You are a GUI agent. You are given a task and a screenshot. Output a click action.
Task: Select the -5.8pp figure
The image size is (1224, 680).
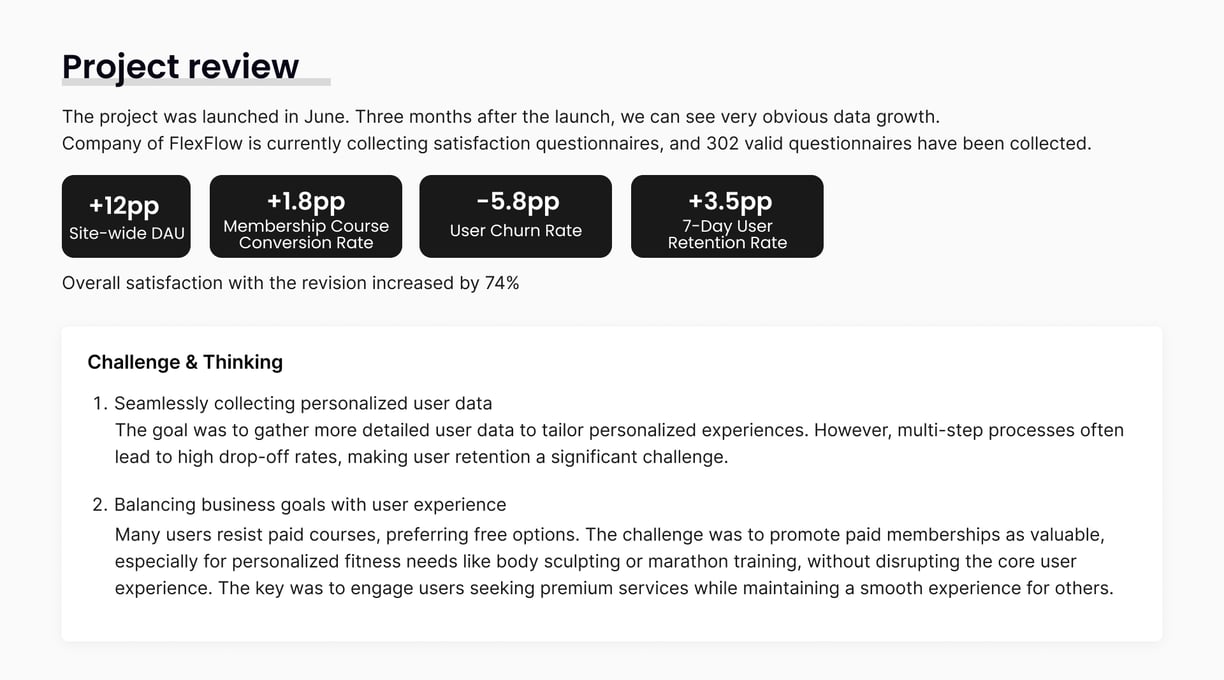click(x=516, y=202)
